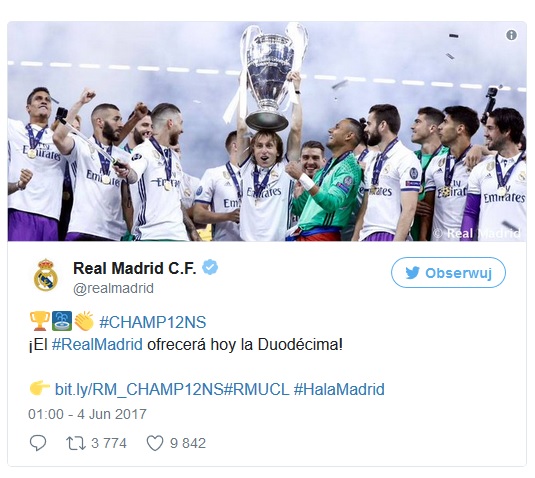Open the tweet timestamp 4 Jun 2017
The height and width of the screenshot is (478, 535).
coord(87,414)
